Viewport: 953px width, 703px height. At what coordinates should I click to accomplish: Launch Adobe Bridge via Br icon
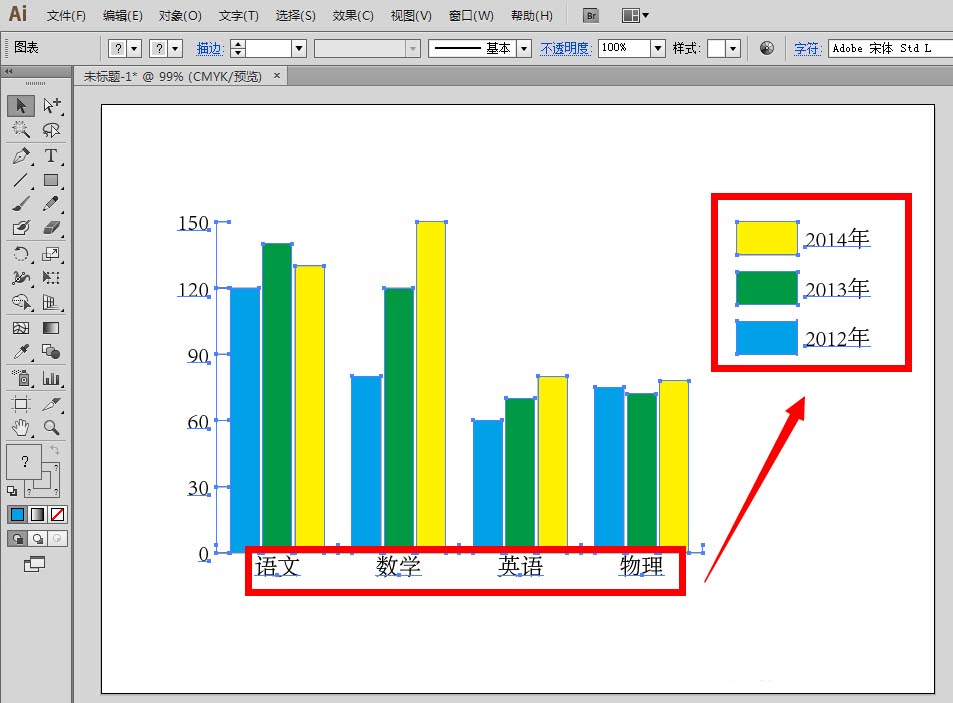coord(591,16)
